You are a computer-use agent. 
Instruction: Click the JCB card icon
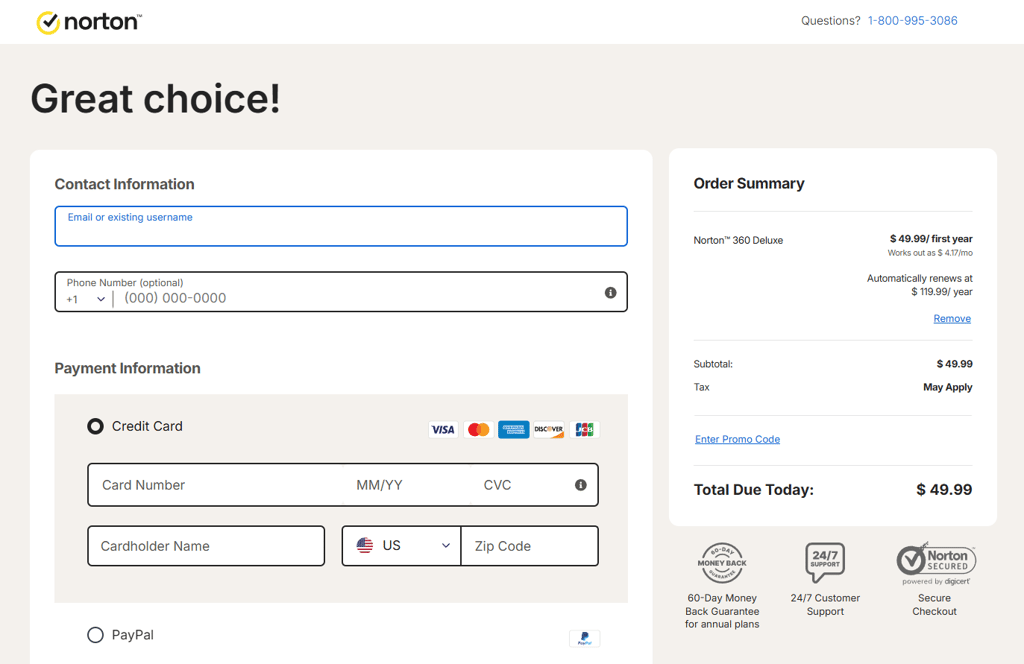point(584,430)
